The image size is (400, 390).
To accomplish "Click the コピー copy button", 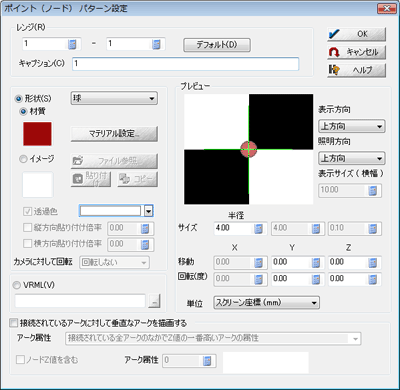I will tap(137, 179).
